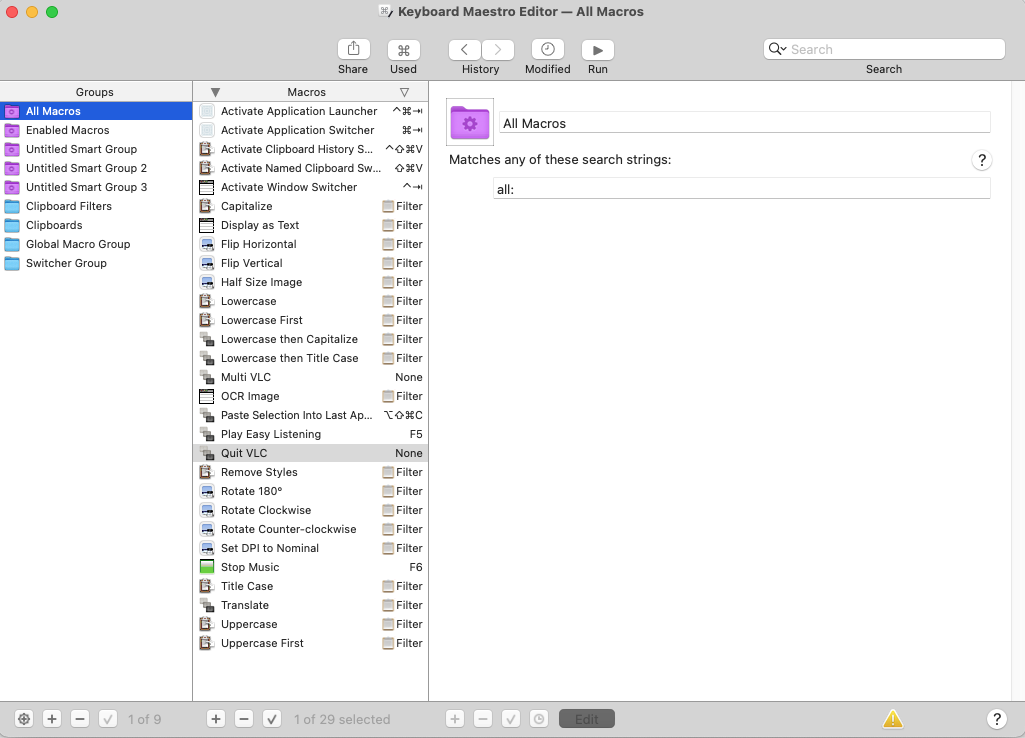Open help from the bottom-right question mark

click(x=996, y=718)
